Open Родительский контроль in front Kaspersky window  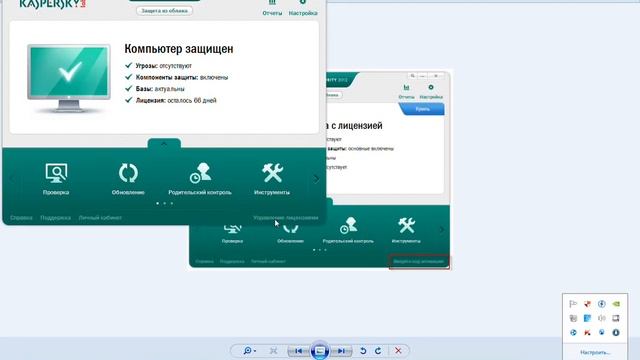pos(200,178)
